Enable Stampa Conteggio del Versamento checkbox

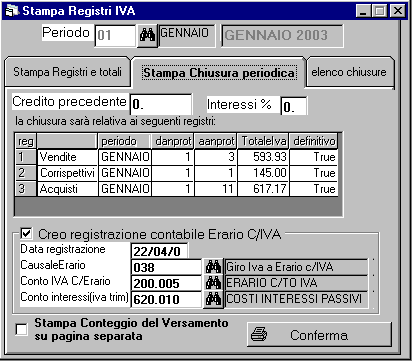point(22,330)
